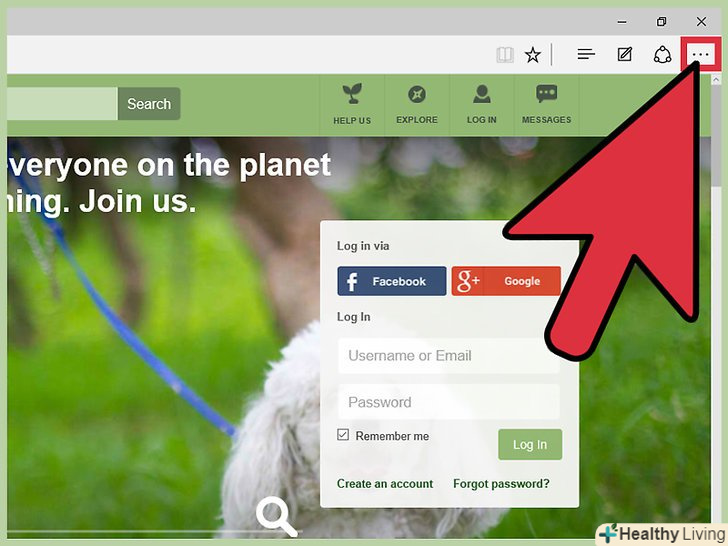The height and width of the screenshot is (546, 728).
Task: Follow the Create an account link
Action: coord(385,484)
